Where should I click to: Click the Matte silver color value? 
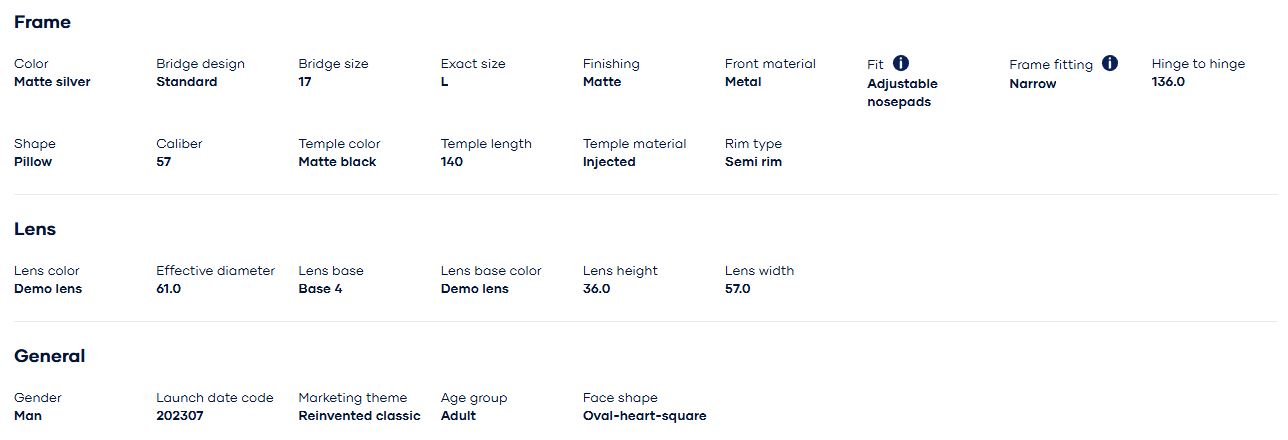point(52,82)
